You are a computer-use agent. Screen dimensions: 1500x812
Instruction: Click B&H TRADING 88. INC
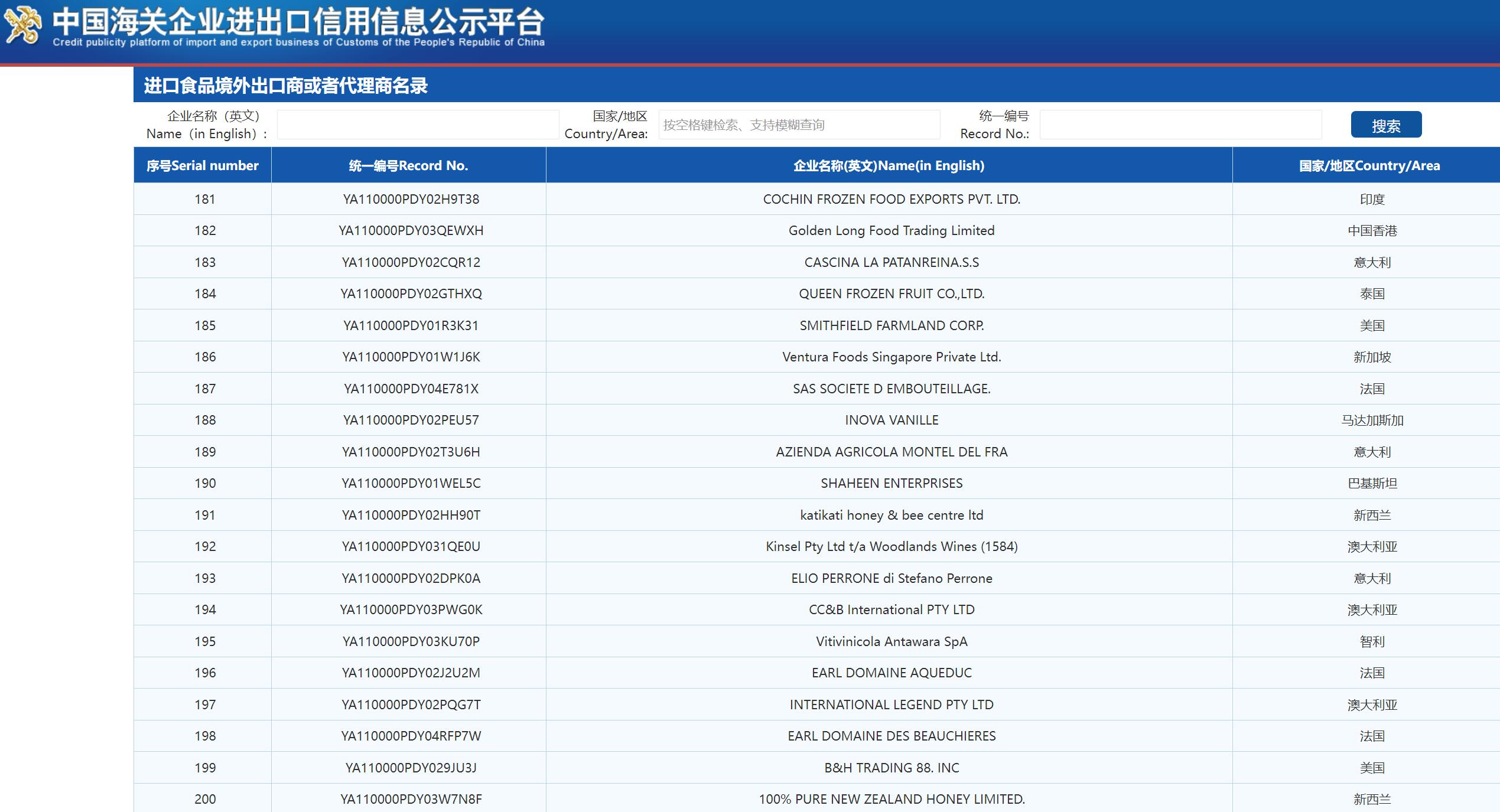click(891, 768)
